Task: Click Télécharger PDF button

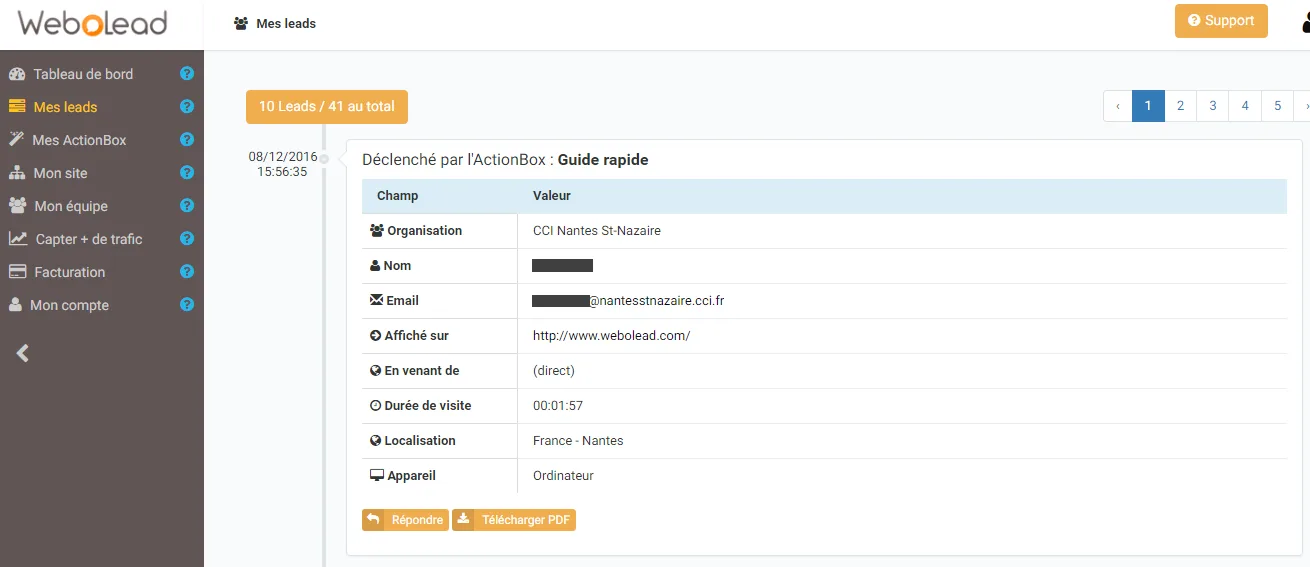Action: (514, 520)
